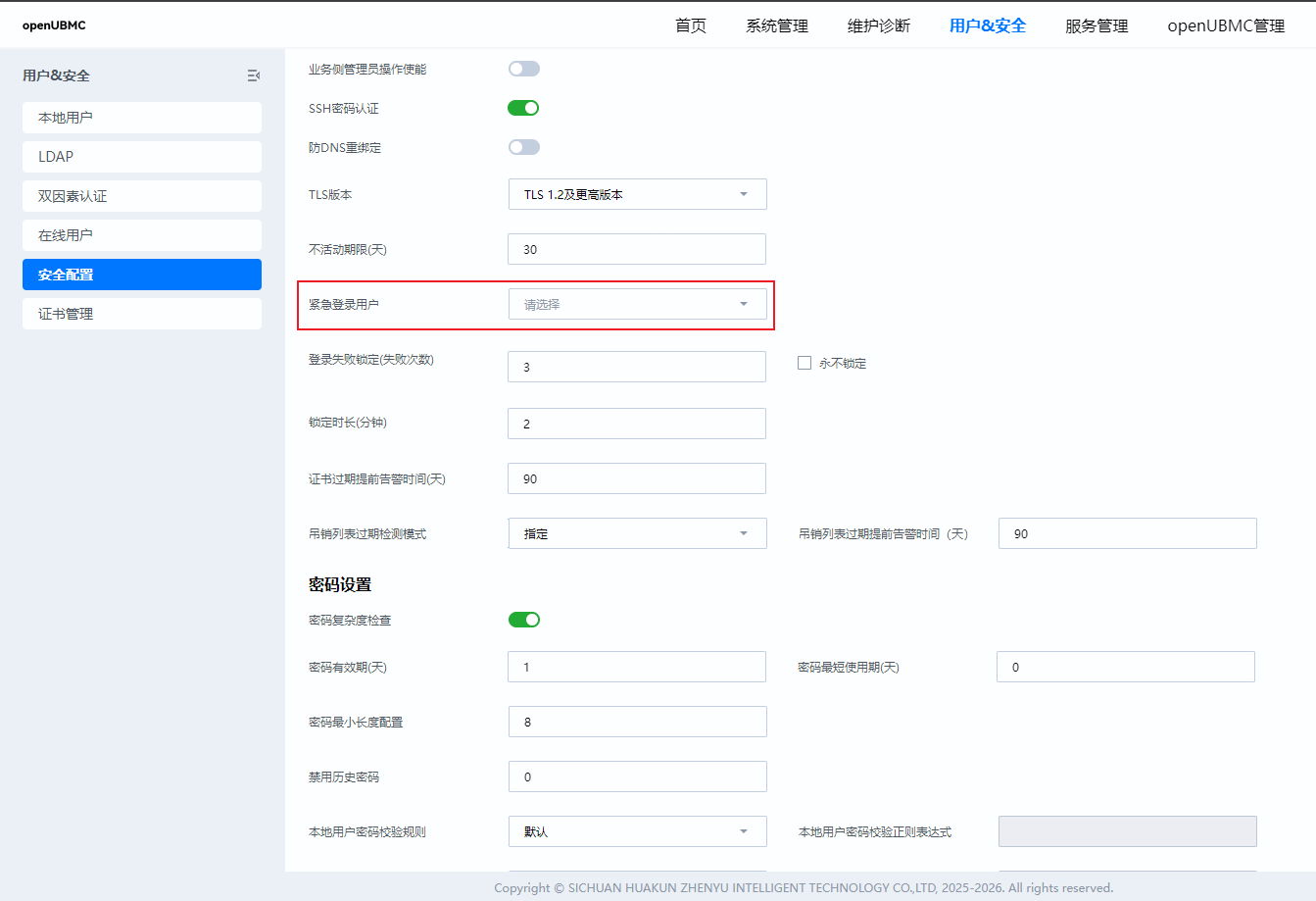This screenshot has height=901, width=1316.
Task: Go to 首页 in top navigation
Action: click(691, 25)
